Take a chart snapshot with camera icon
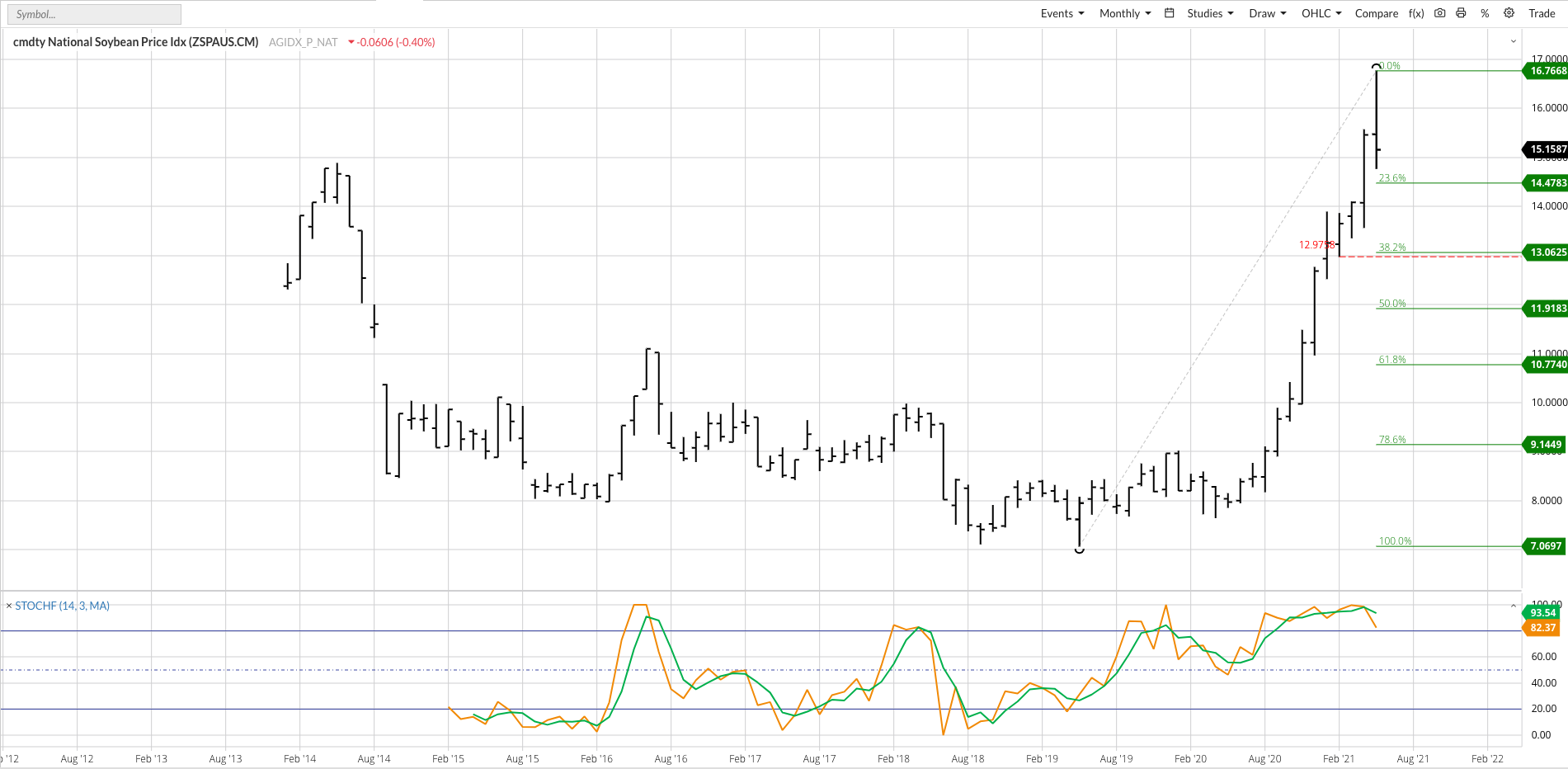This screenshot has width=1568, height=769. click(x=1439, y=13)
